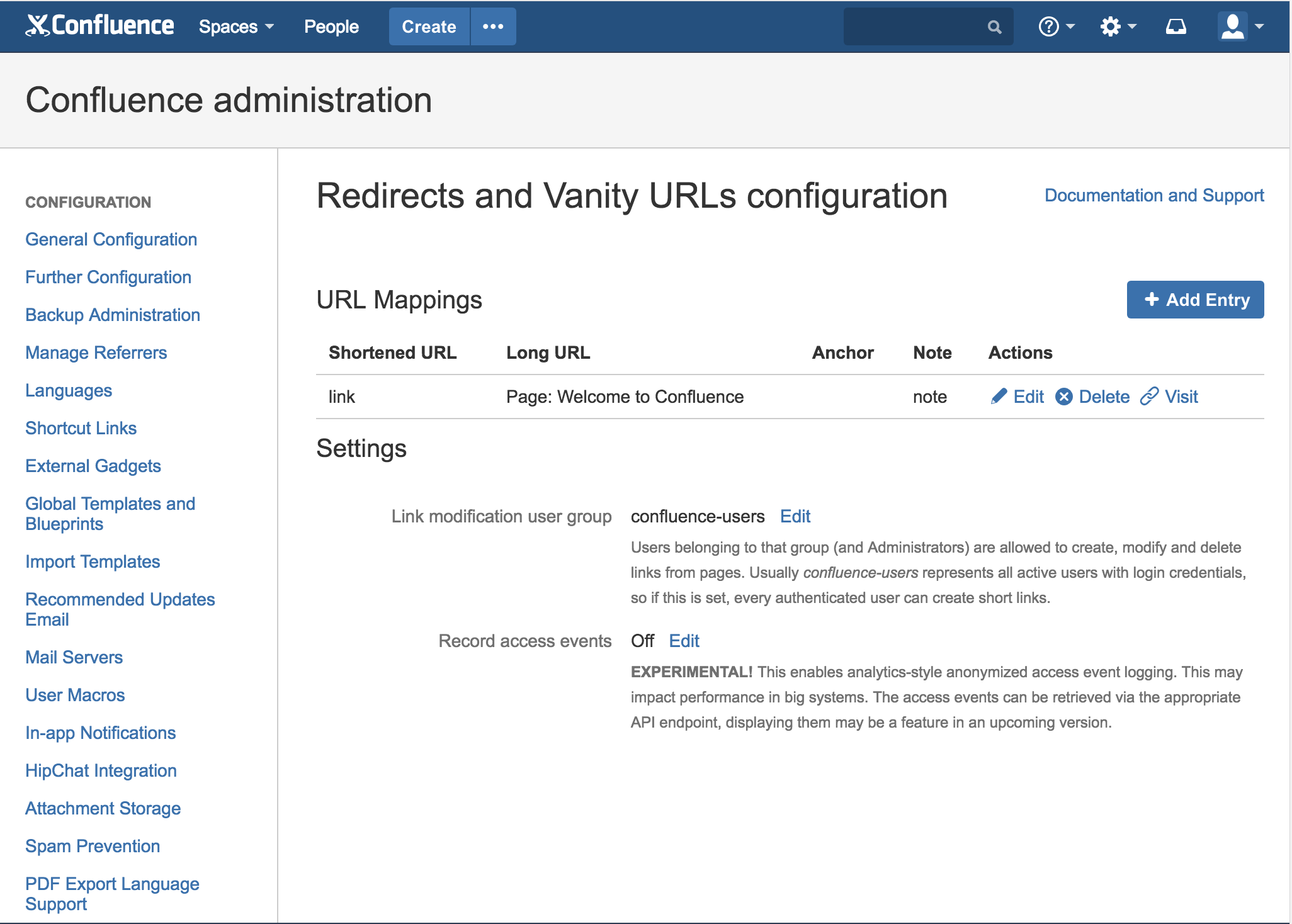Edit the Record access events setting
The width and height of the screenshot is (1292, 924).
tap(684, 641)
